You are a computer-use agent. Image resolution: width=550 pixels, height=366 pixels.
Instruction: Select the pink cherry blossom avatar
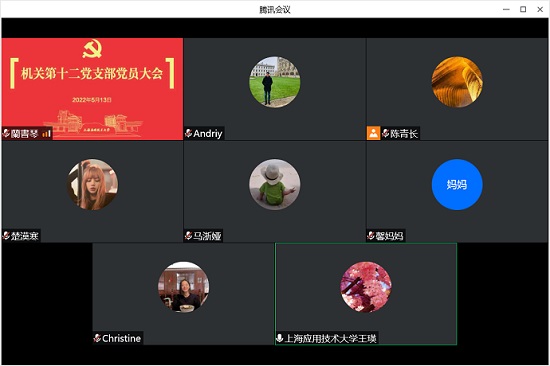366,287
